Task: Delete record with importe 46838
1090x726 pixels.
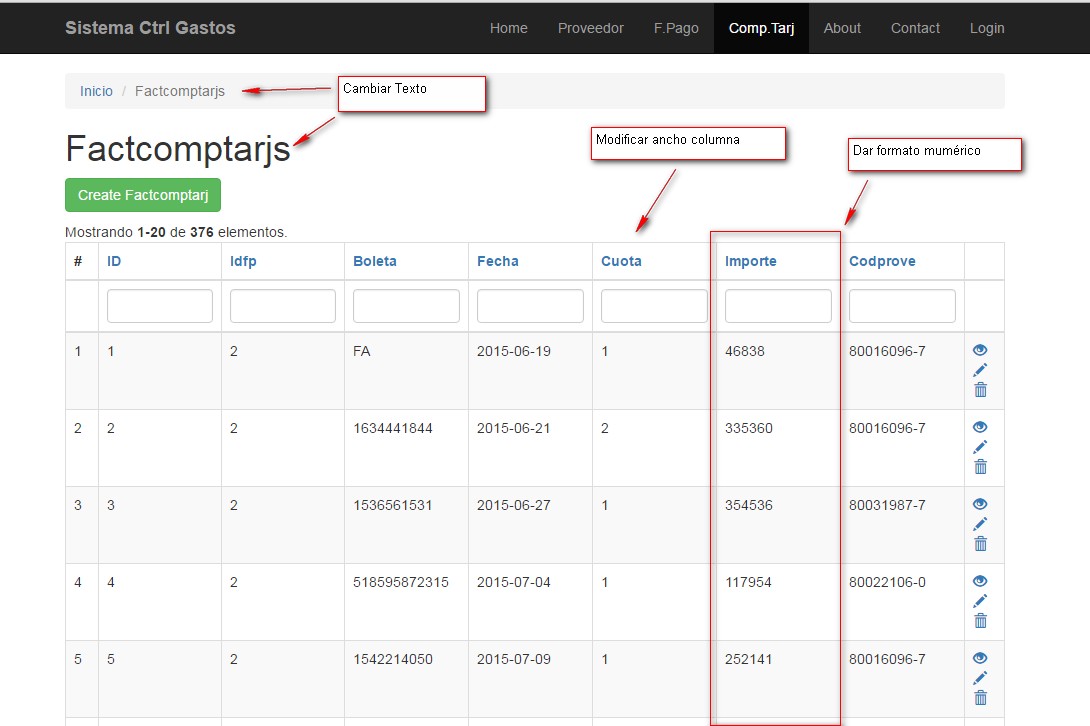Action: [980, 389]
